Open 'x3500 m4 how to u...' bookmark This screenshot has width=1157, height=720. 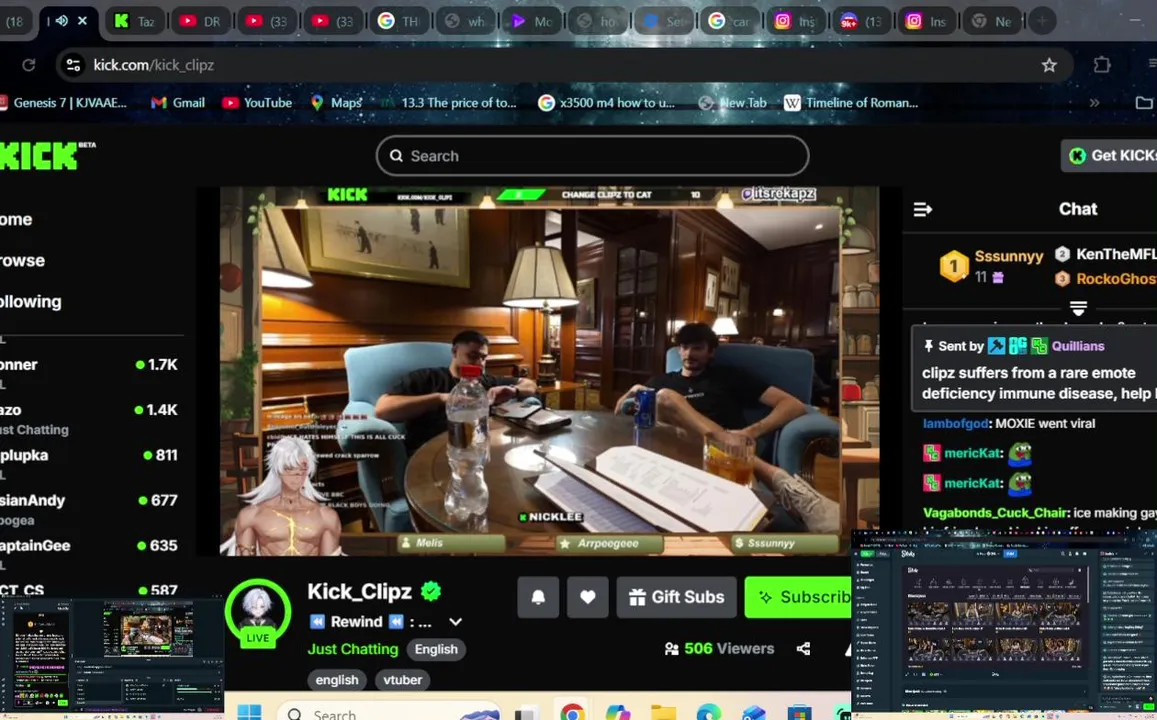click(607, 103)
